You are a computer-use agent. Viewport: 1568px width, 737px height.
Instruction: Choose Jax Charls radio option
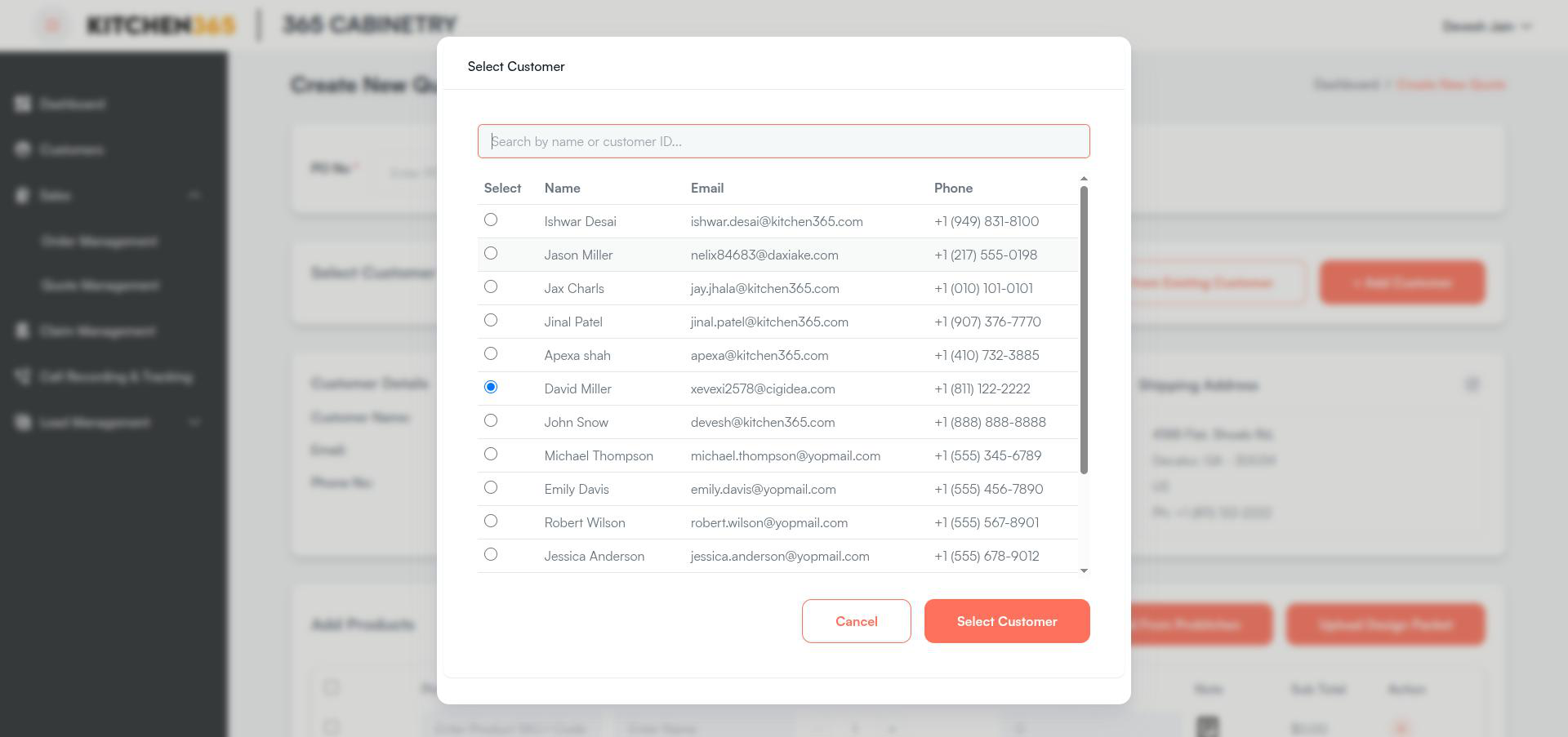coord(491,286)
